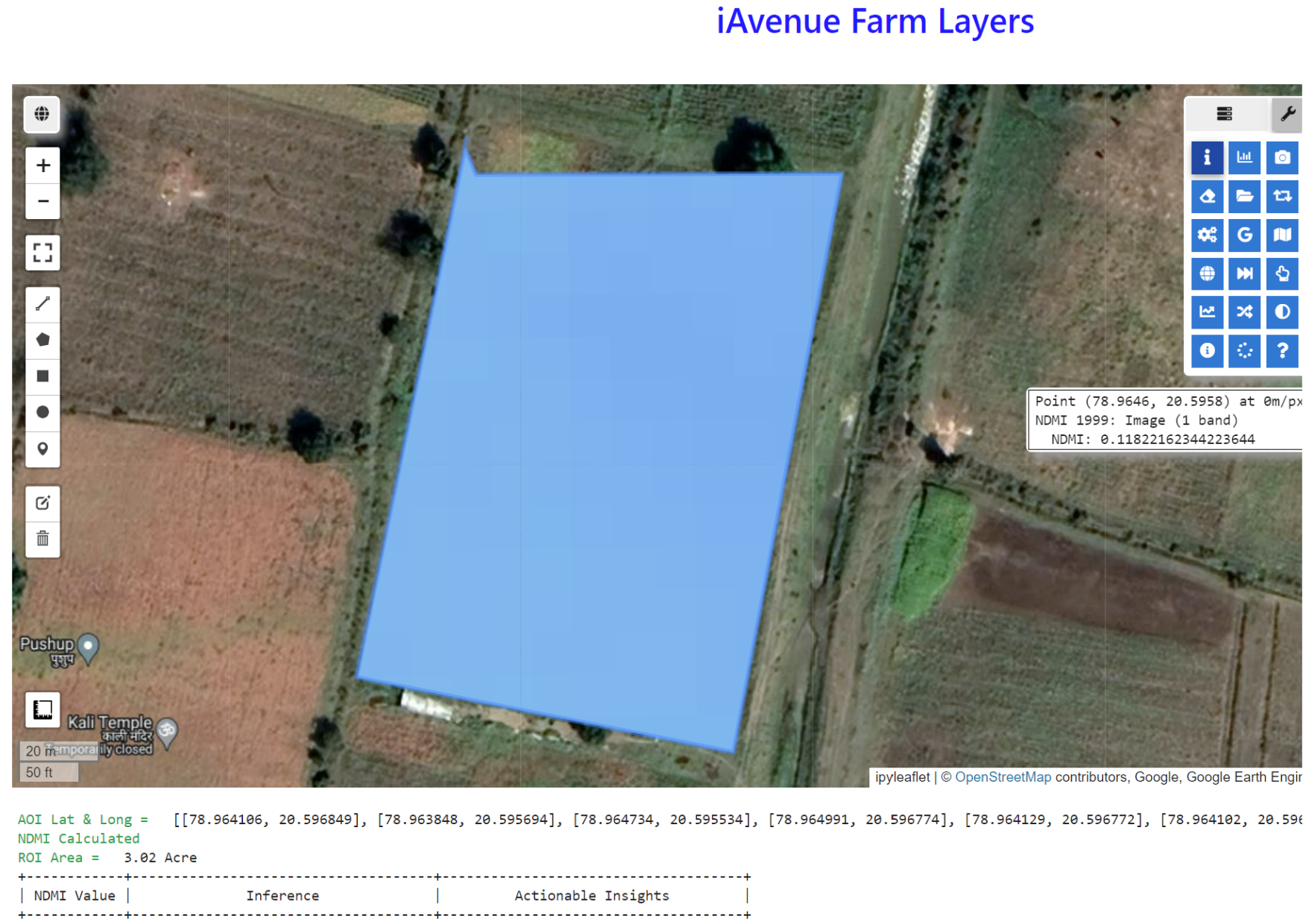Viewport: 1303px width, 924px height.
Task: Click the eraser tool in toolbox
Action: click(x=1207, y=196)
